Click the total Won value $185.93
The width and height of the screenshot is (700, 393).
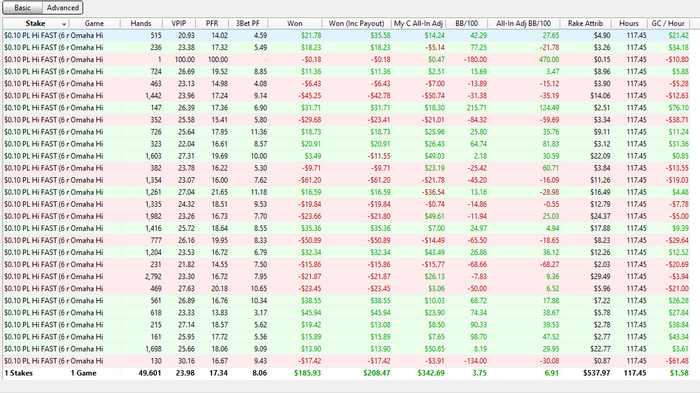click(x=308, y=373)
